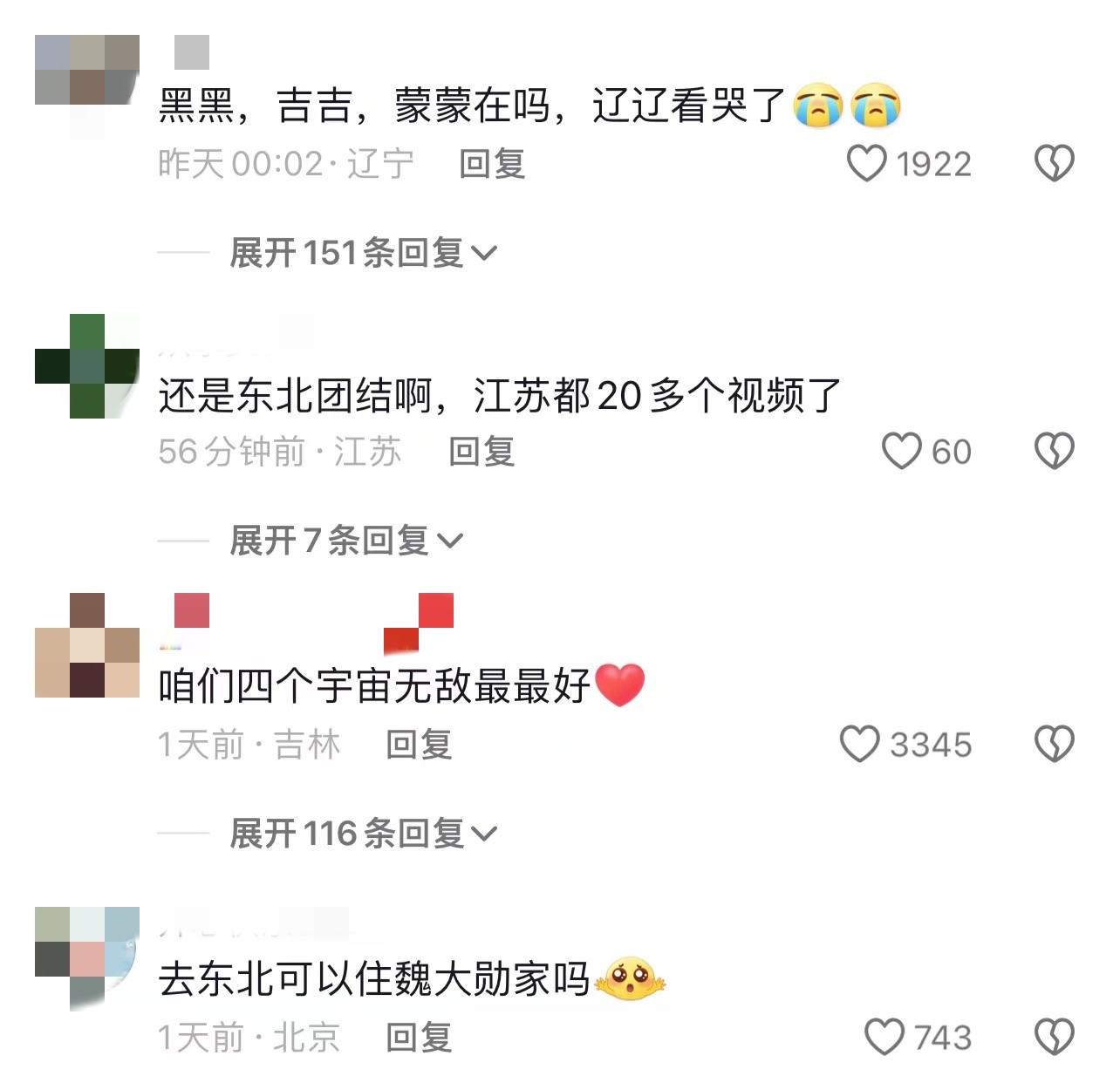Open green avatar of 江苏 commenter
This screenshot has height=1076, width=1120.
pyautogui.click(x=87, y=366)
